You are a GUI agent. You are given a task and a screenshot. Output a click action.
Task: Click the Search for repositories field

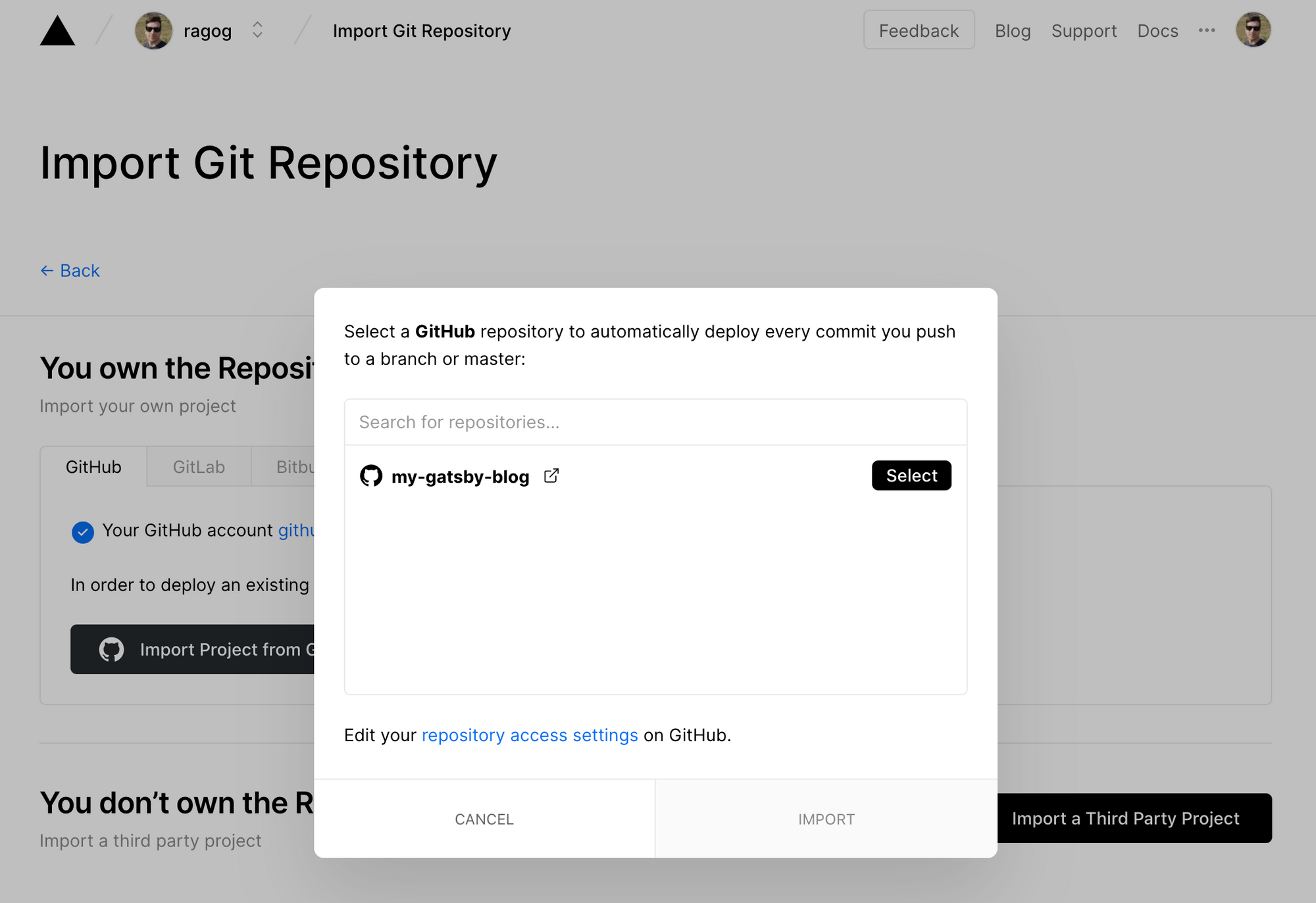pos(655,422)
